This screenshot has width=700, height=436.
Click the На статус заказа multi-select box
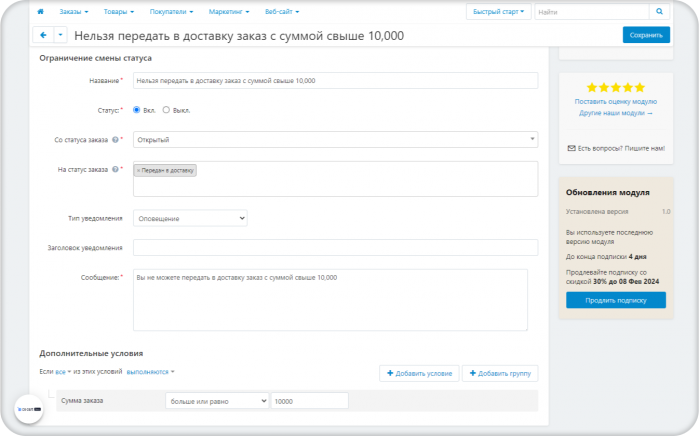(335, 179)
